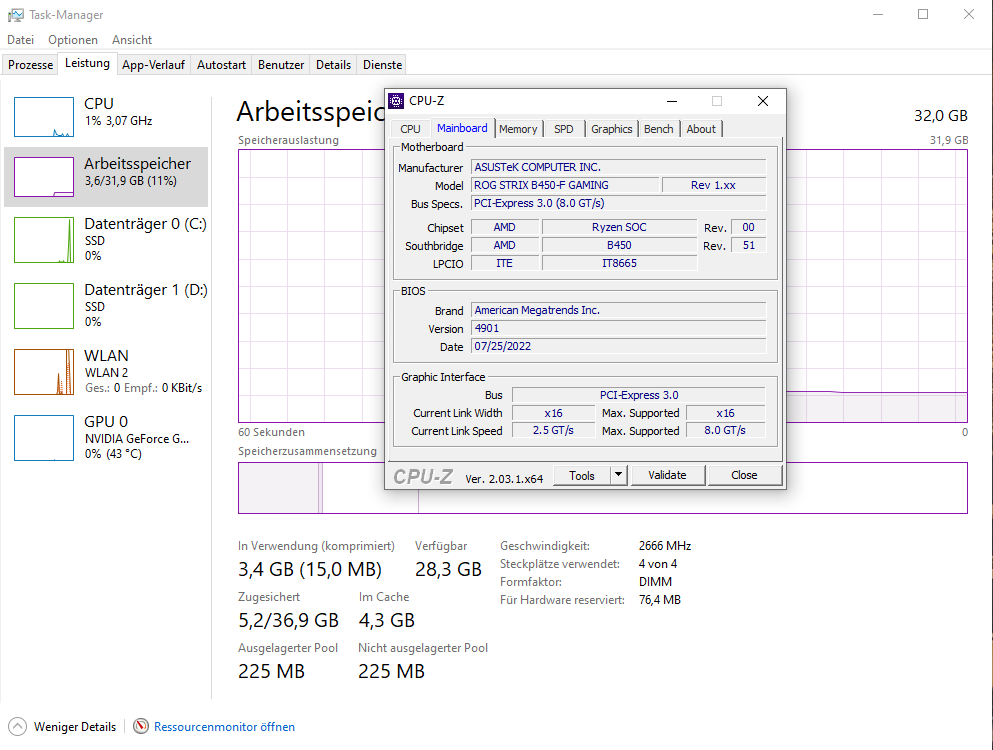Click the Model field ROG STRIX B450-F GAMING

565,185
